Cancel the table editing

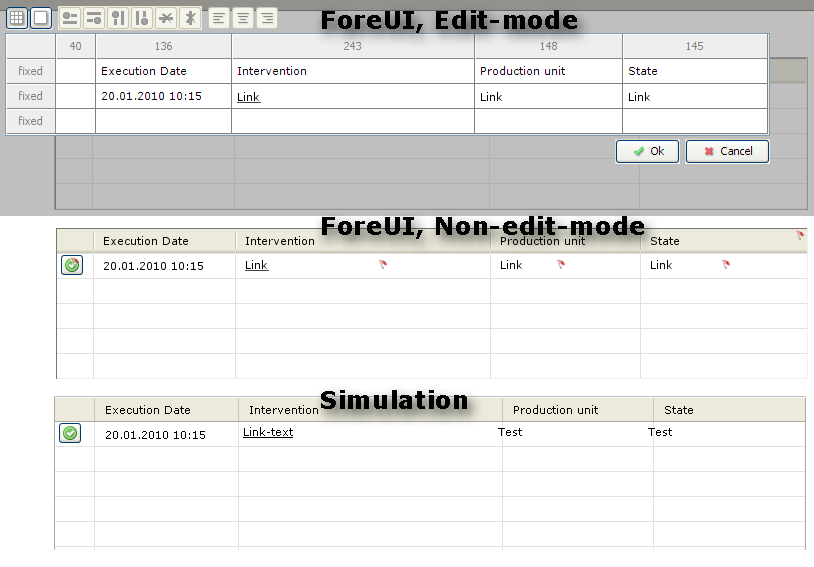click(x=727, y=151)
